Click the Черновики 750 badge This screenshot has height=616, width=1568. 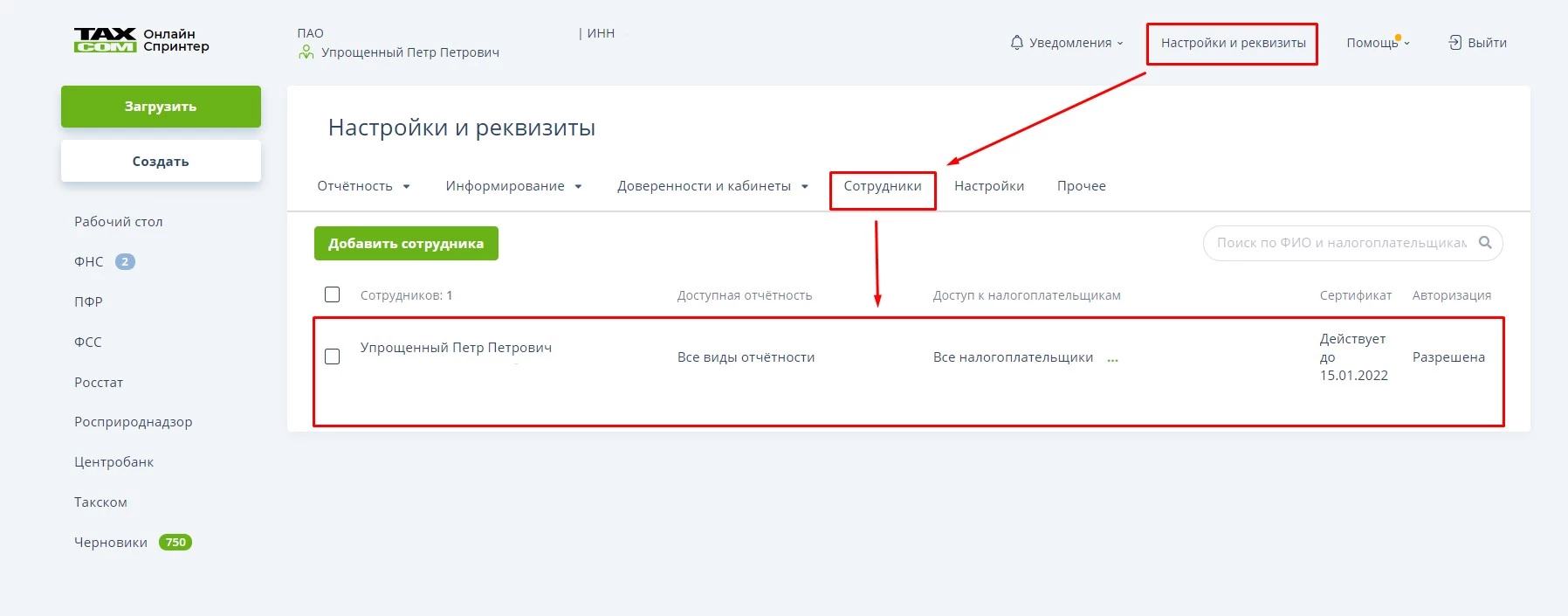(x=175, y=543)
